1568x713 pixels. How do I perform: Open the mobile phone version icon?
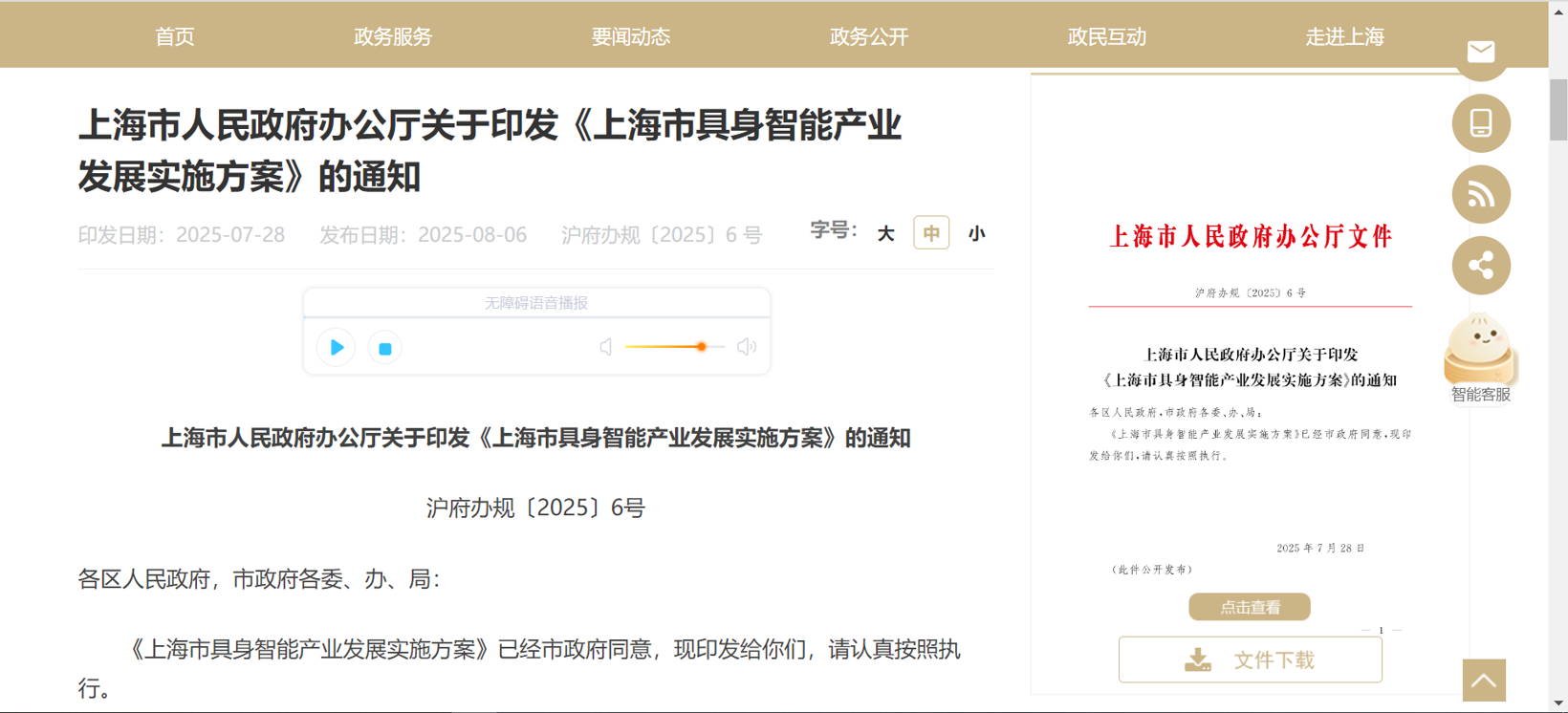[x=1481, y=123]
